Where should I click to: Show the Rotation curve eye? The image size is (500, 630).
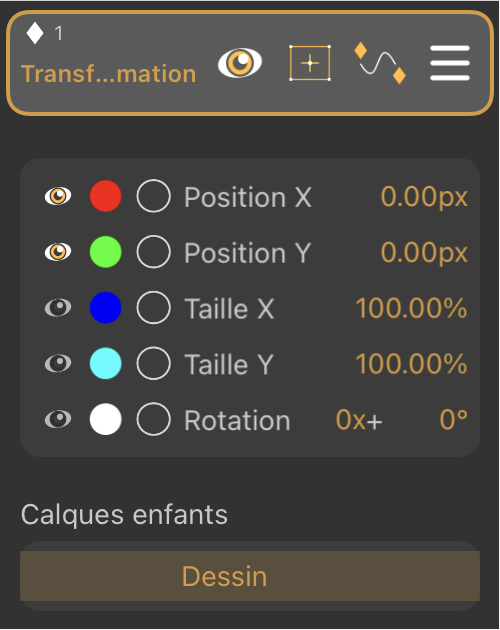pyautogui.click(x=58, y=419)
